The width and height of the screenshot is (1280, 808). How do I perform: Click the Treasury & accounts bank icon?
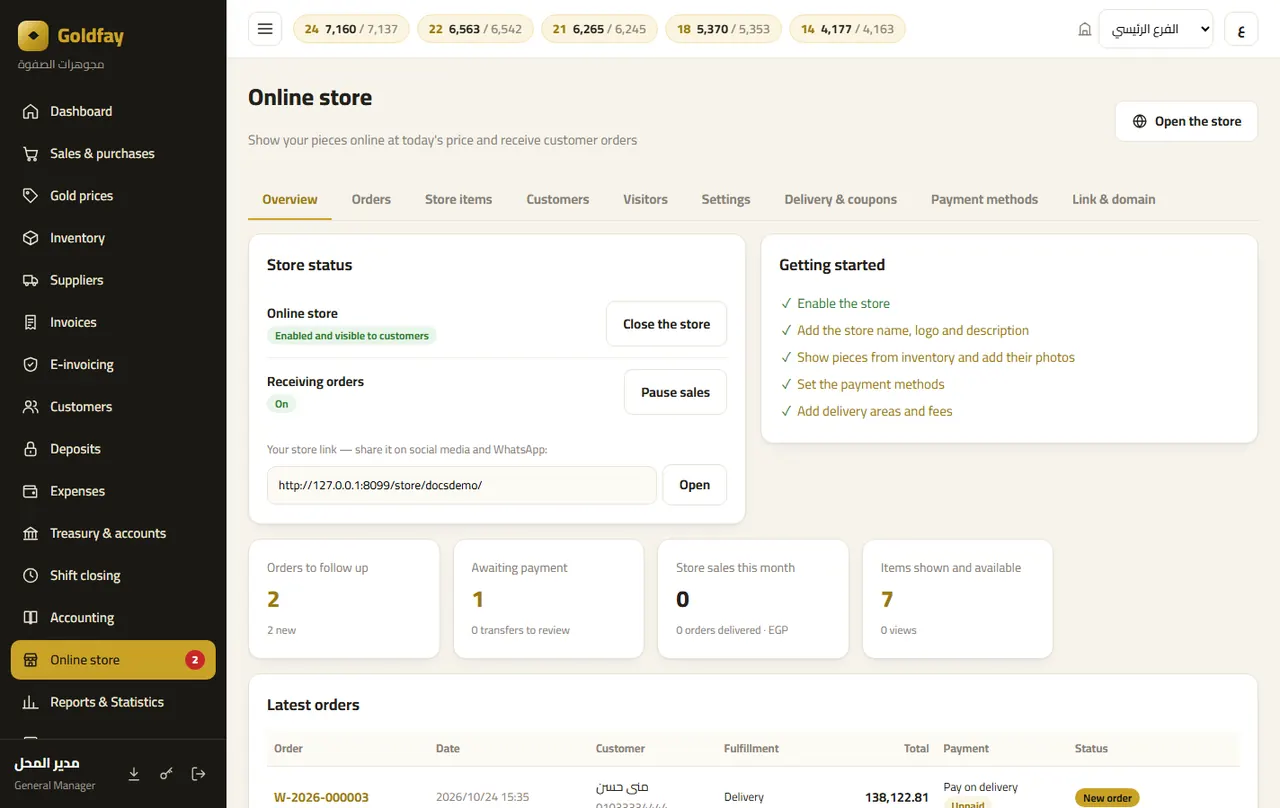coord(31,533)
